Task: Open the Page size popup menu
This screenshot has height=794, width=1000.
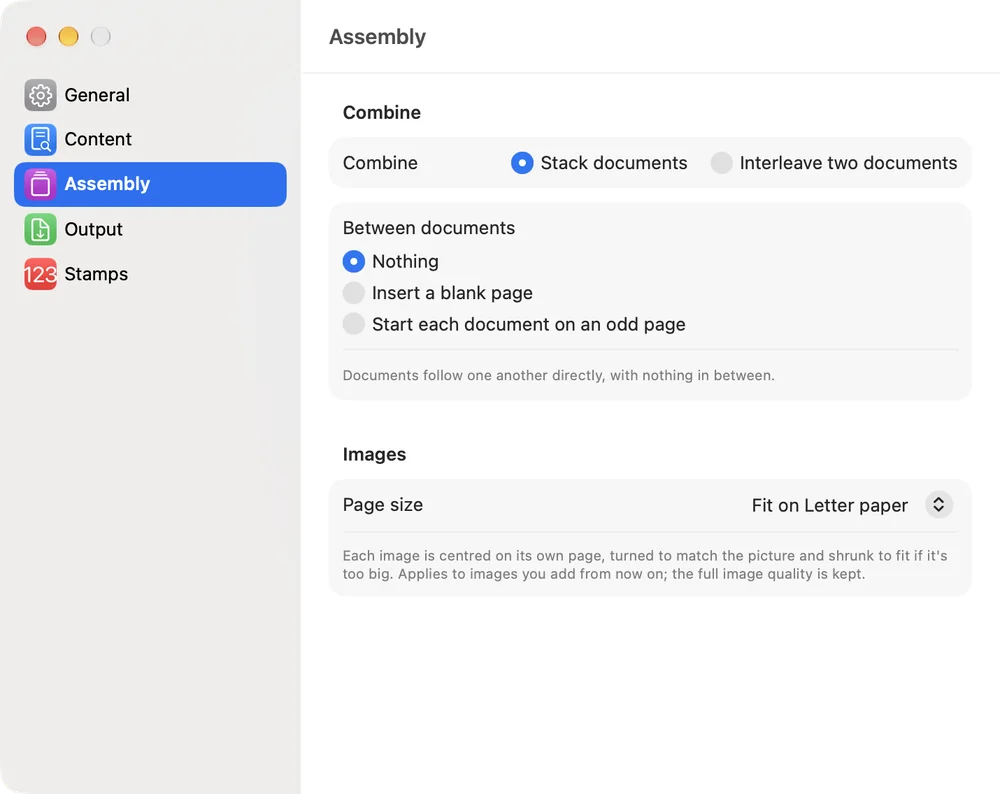Action: (852, 505)
